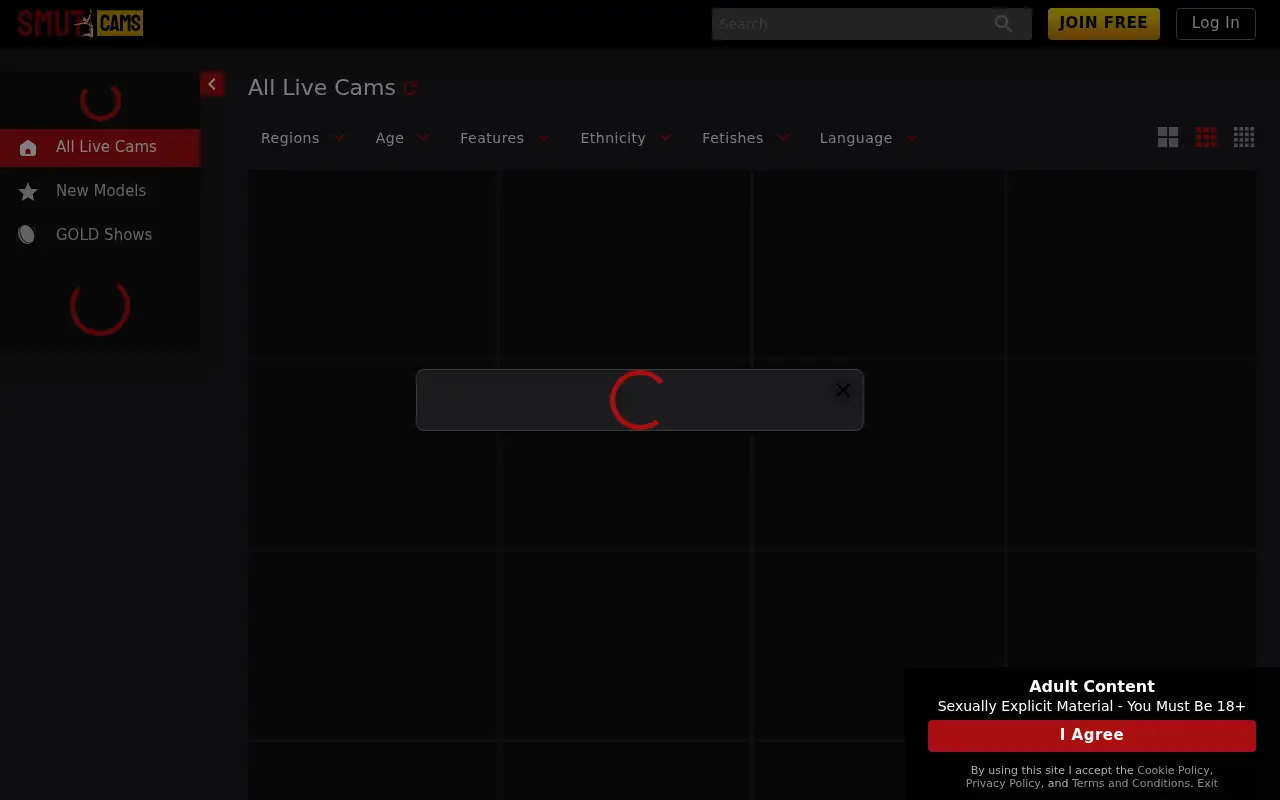Switch to medium grid view
This screenshot has width=1280, height=800.
1206,137
